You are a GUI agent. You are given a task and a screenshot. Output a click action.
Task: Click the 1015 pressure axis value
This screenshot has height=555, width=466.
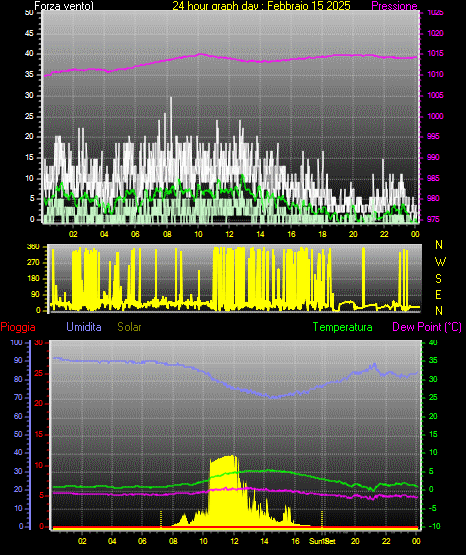pos(435,54)
